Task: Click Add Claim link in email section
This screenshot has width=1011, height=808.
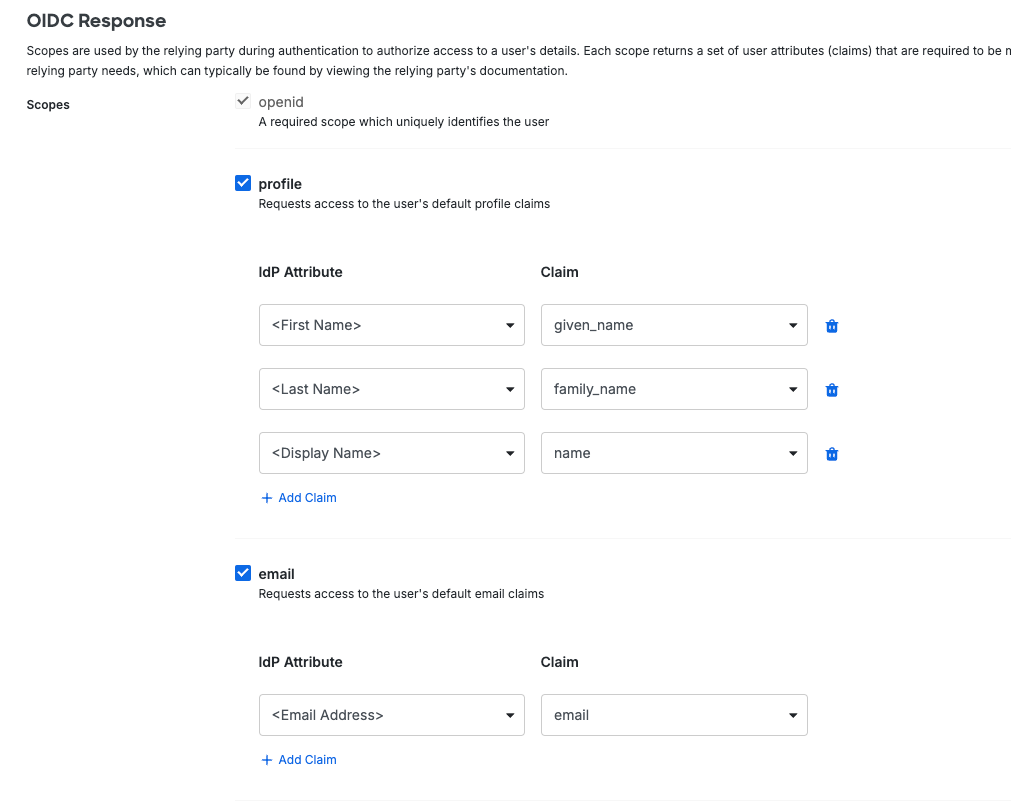Action: (x=307, y=760)
